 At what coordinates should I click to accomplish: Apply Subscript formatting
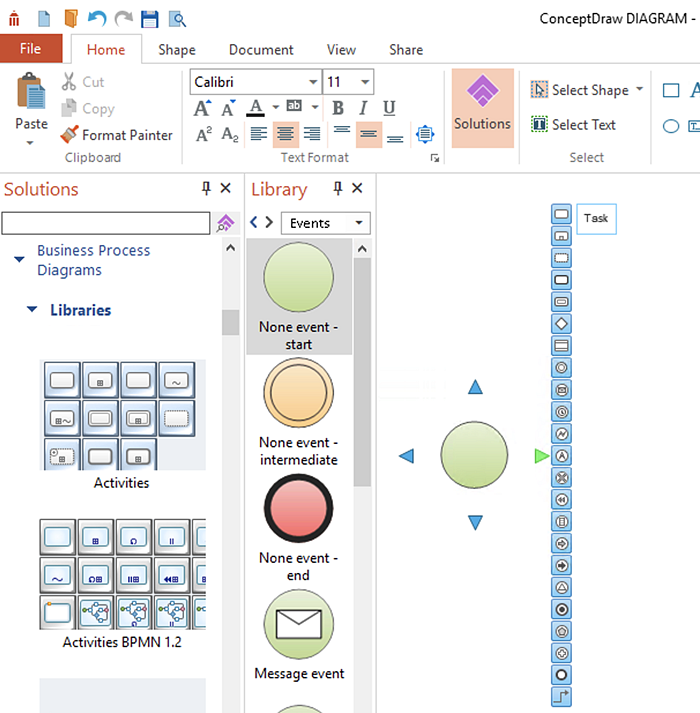pos(230,134)
